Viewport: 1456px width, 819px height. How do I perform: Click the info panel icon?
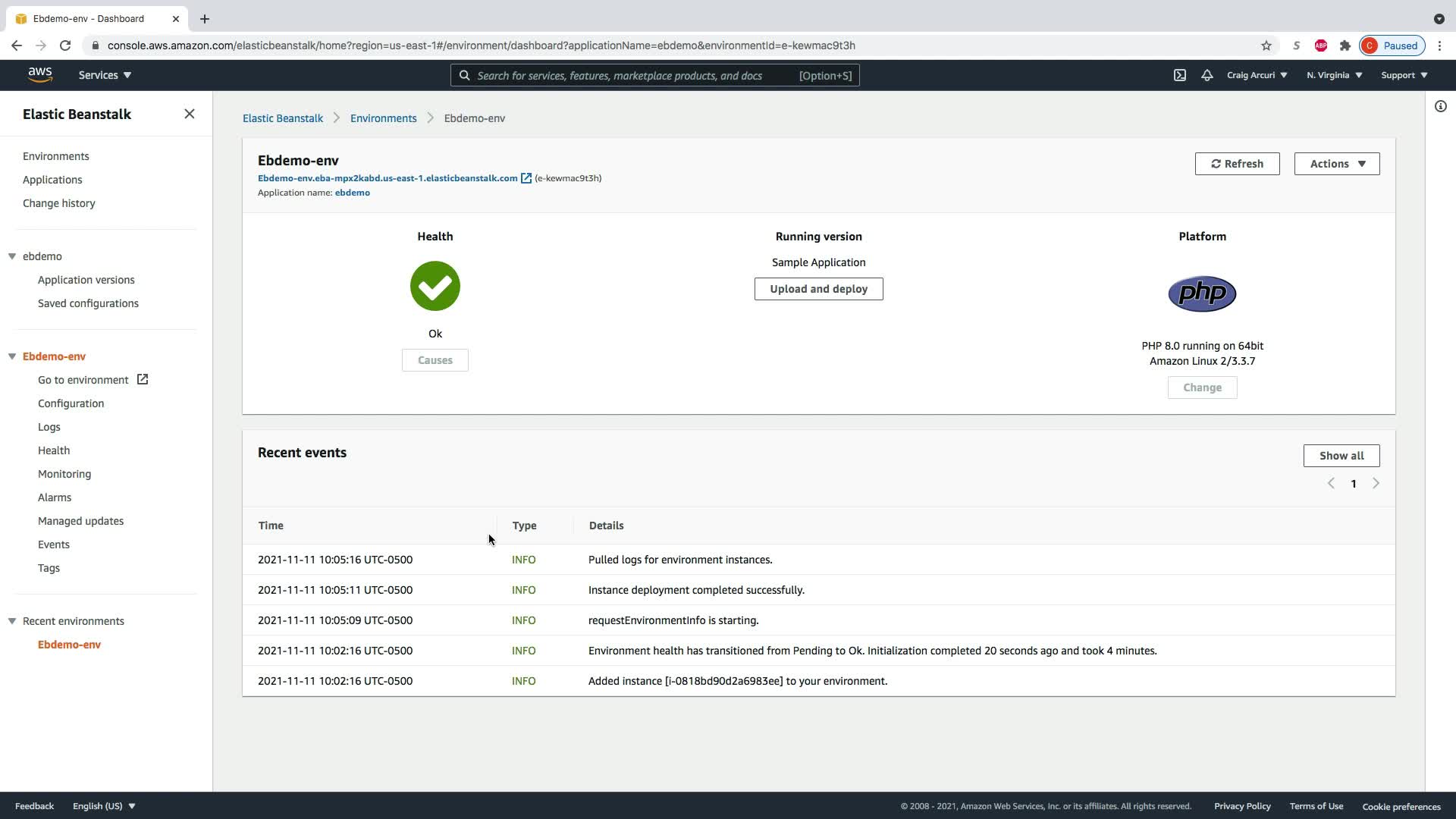(1440, 106)
